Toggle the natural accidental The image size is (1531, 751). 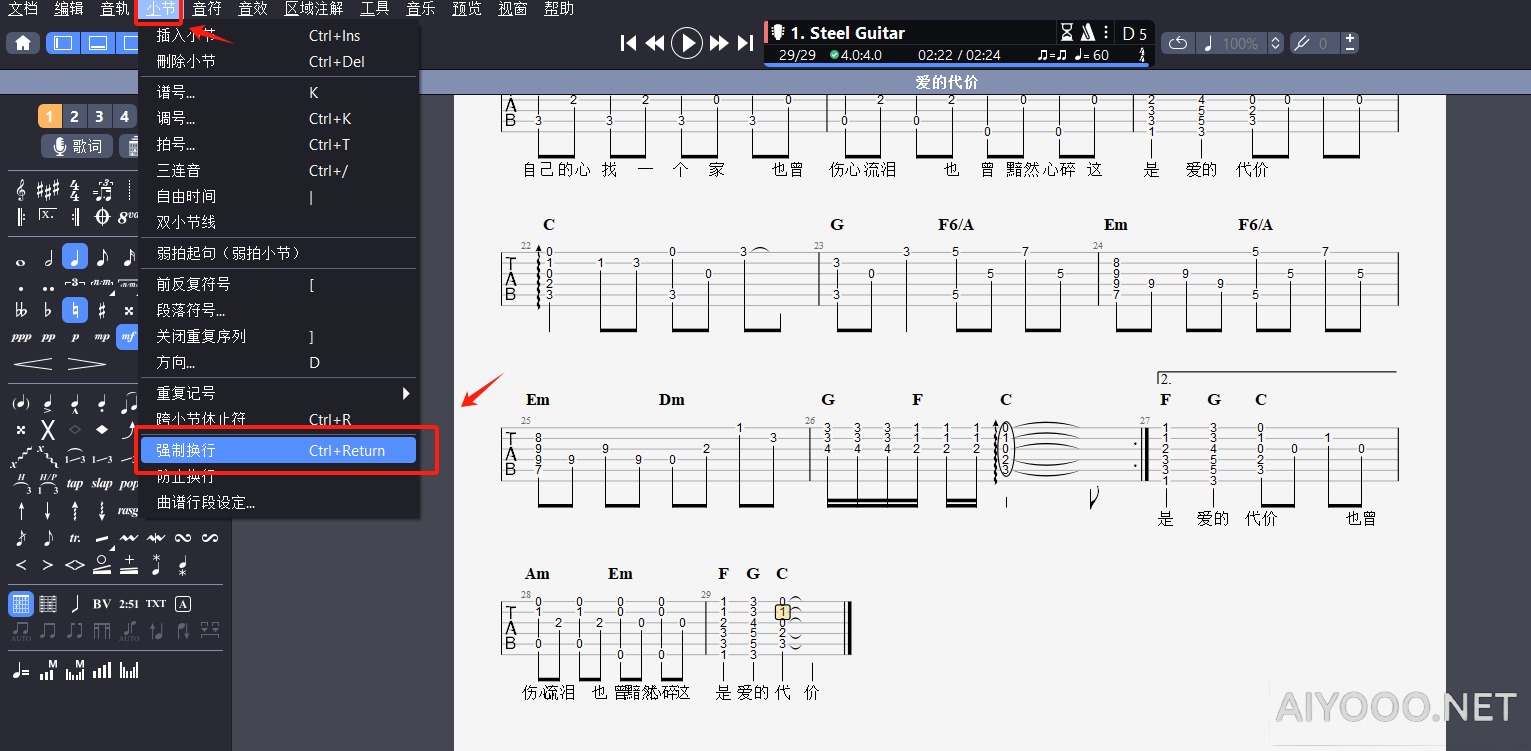75,311
